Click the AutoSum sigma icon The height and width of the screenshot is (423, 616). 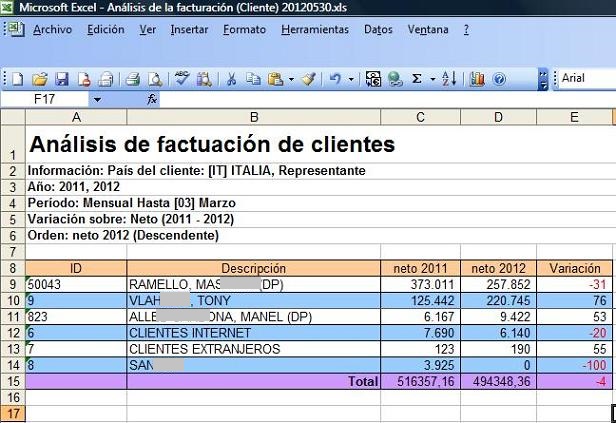click(x=417, y=78)
